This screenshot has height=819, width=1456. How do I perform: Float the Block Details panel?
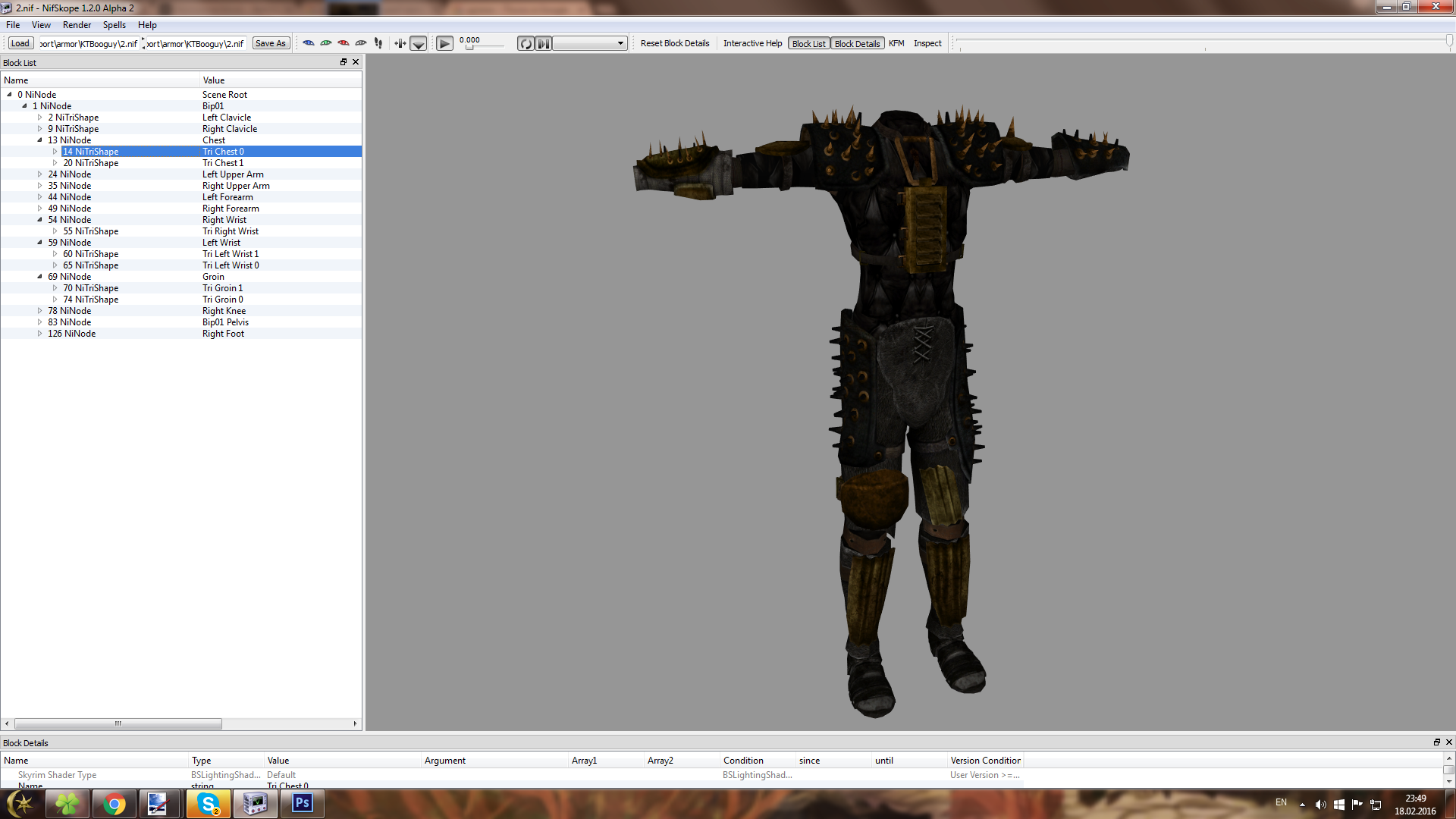click(1436, 742)
